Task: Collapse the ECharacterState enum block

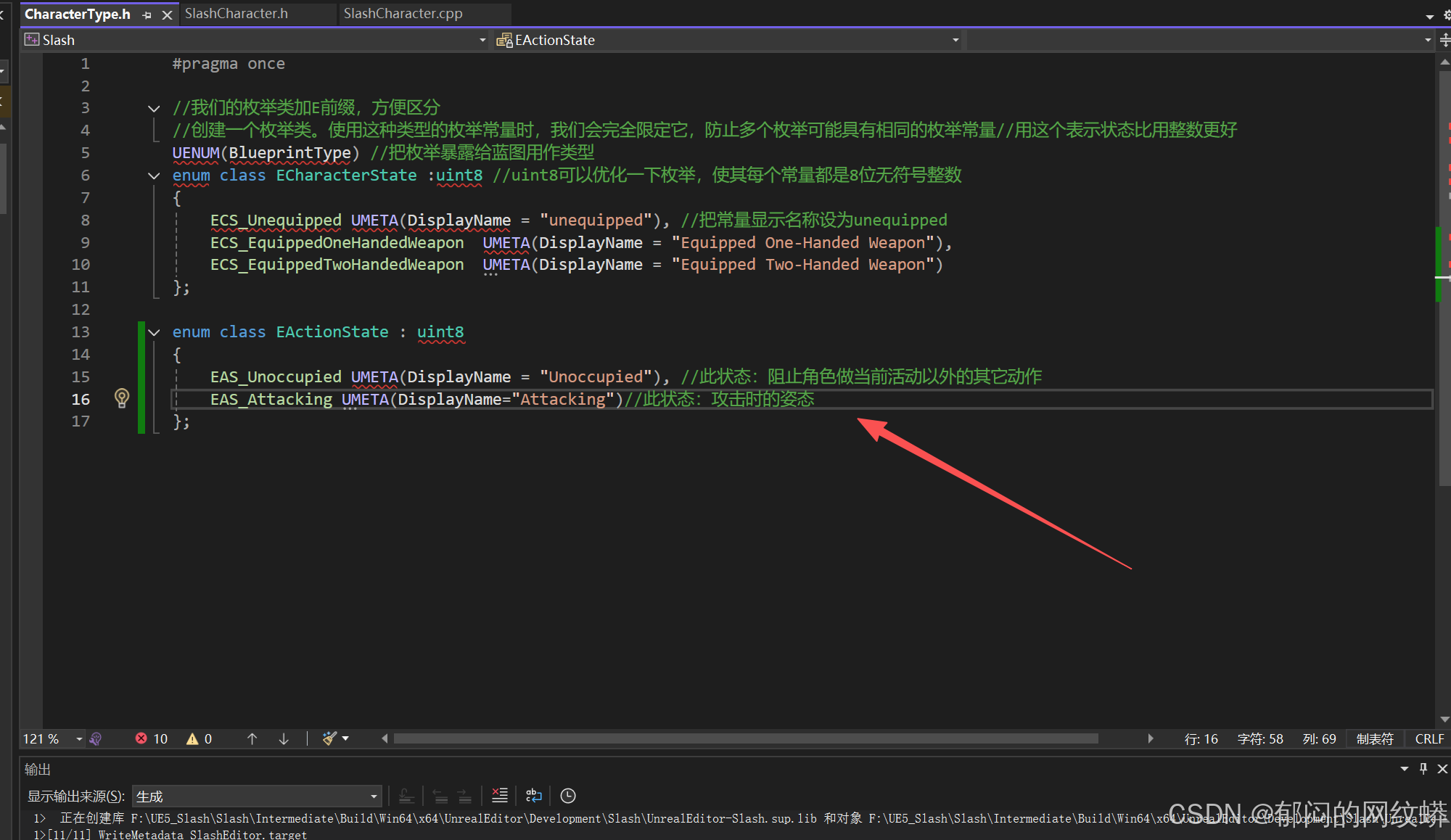Action: coord(154,176)
